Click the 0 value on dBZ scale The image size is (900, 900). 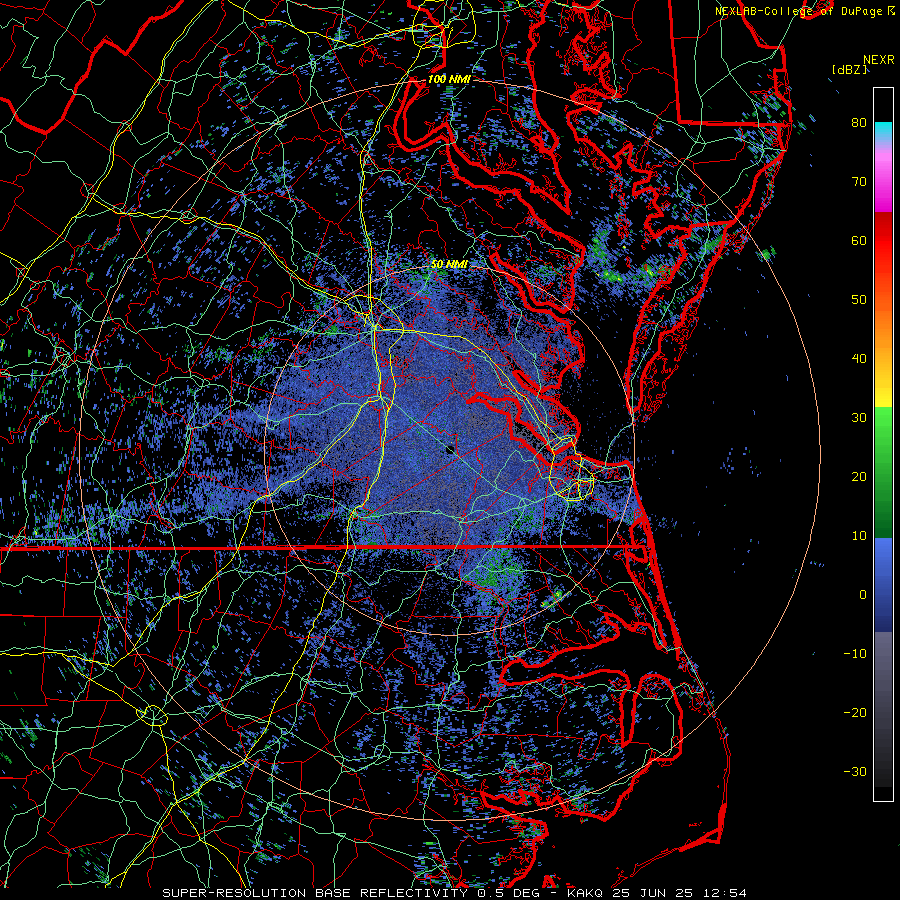coord(863,595)
